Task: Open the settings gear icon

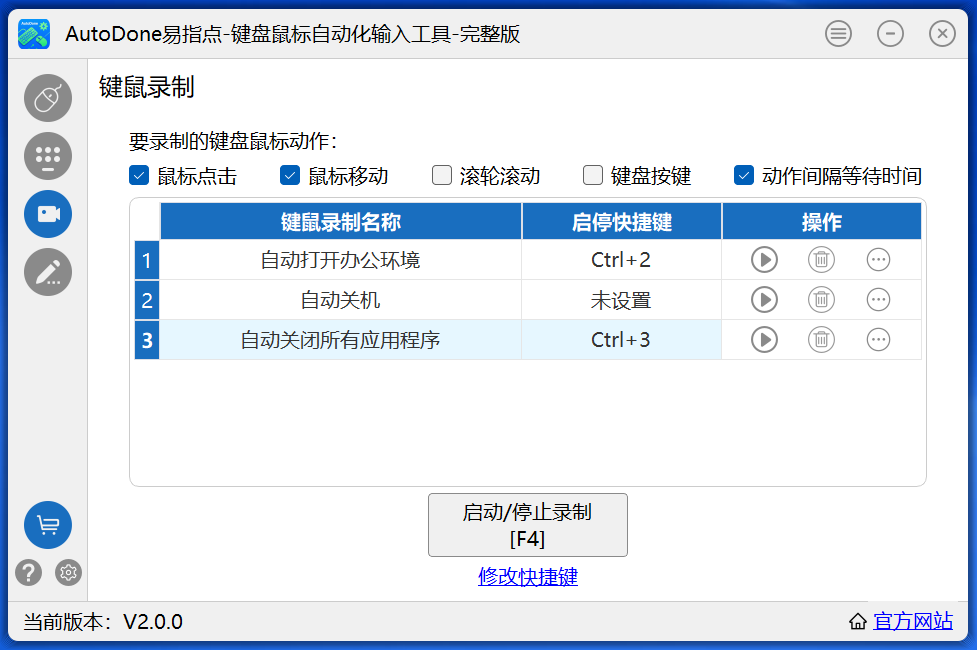Action: tap(69, 572)
